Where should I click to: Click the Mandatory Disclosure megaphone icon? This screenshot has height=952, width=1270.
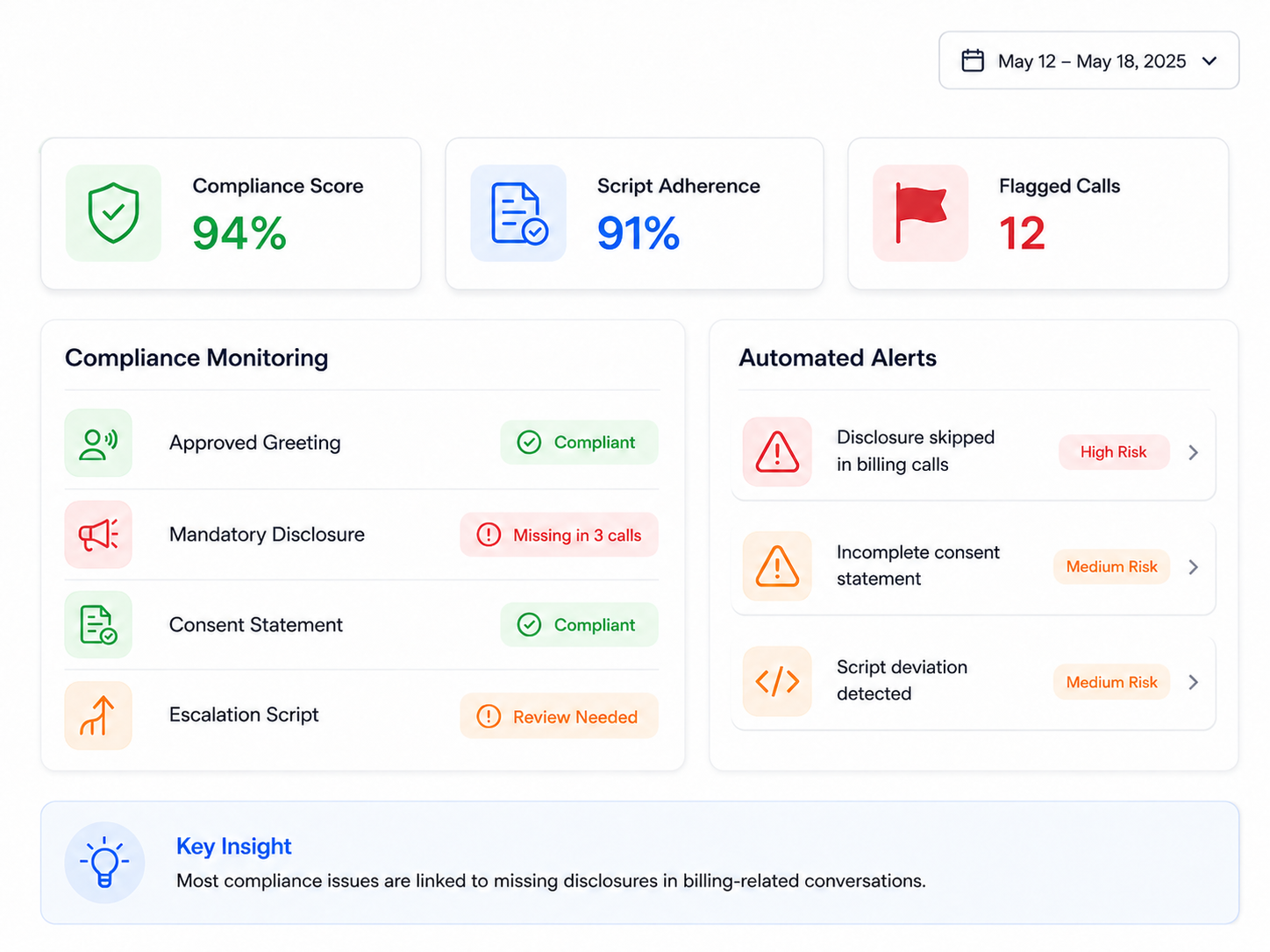[98, 534]
